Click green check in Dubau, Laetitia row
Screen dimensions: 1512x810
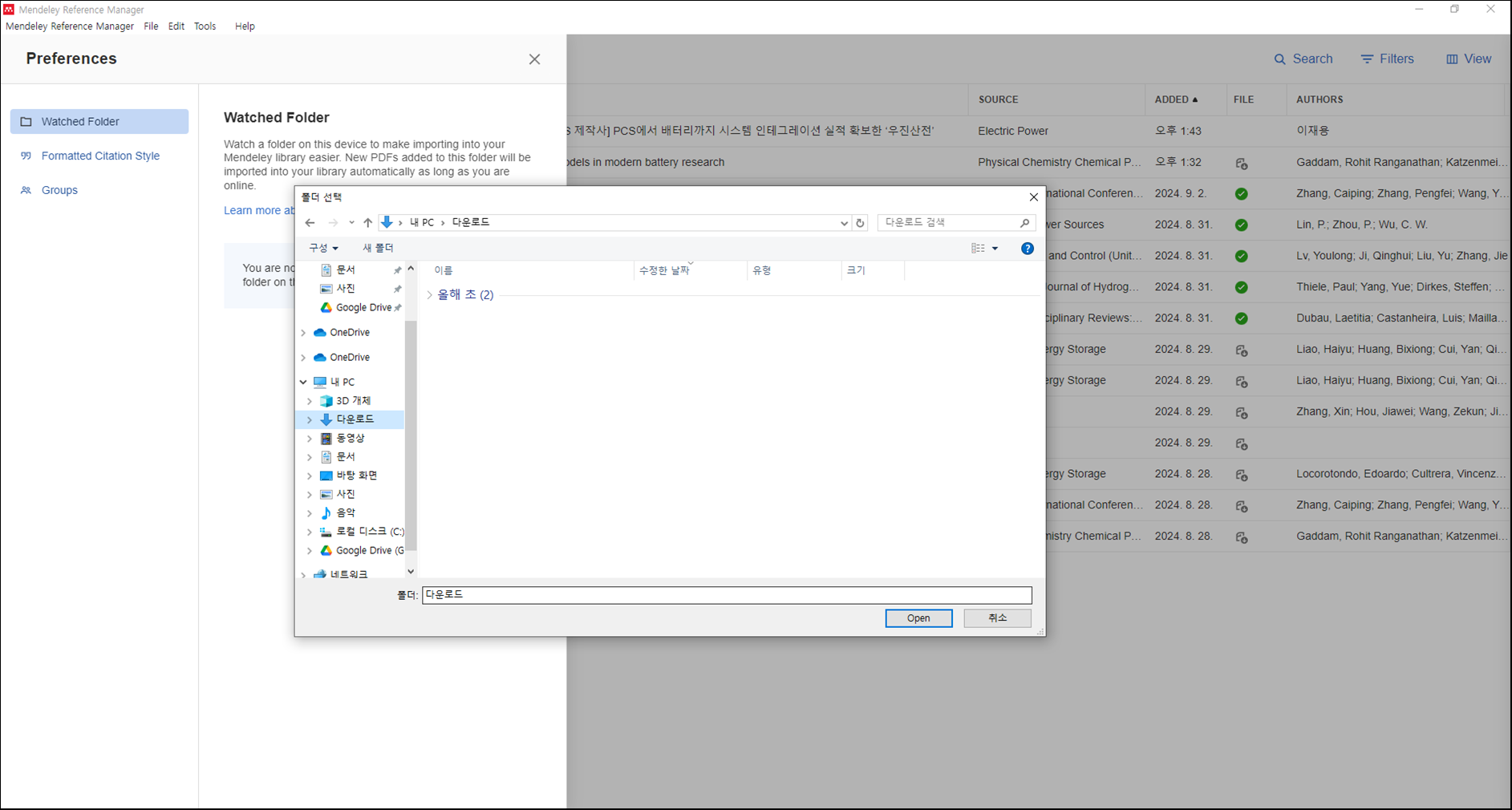pos(1242,318)
